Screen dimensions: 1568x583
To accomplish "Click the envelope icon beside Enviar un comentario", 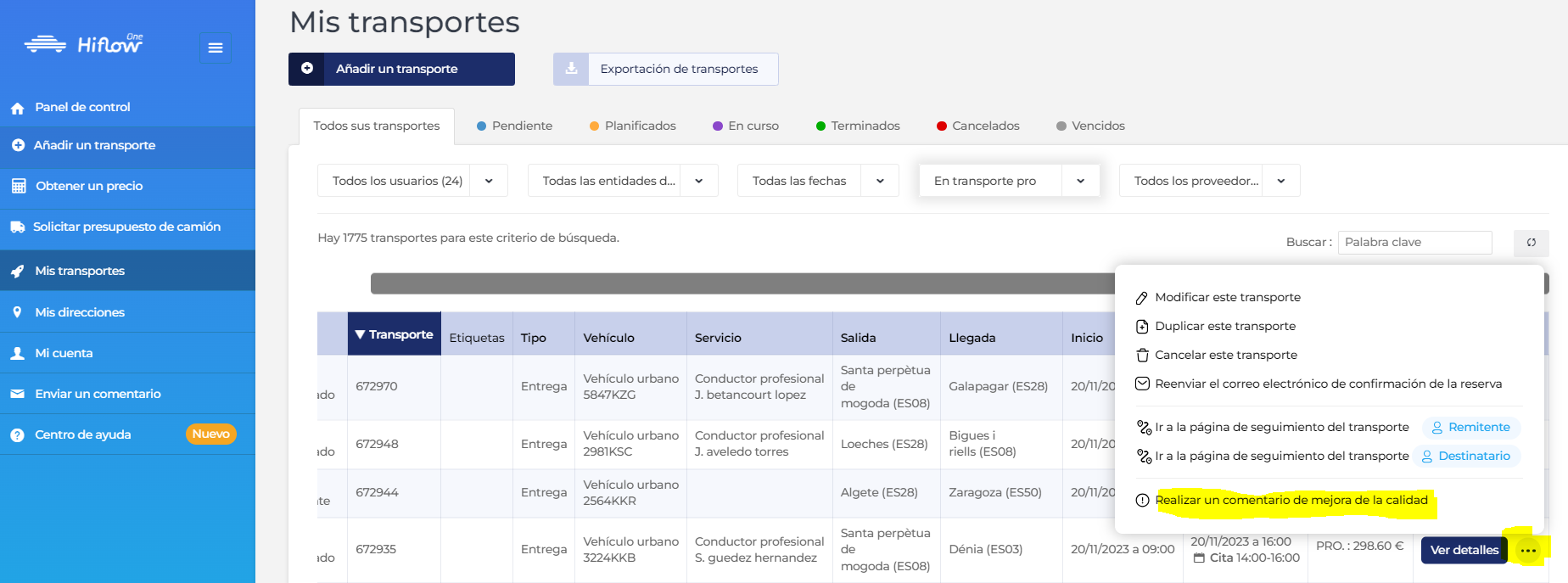I will (x=17, y=394).
